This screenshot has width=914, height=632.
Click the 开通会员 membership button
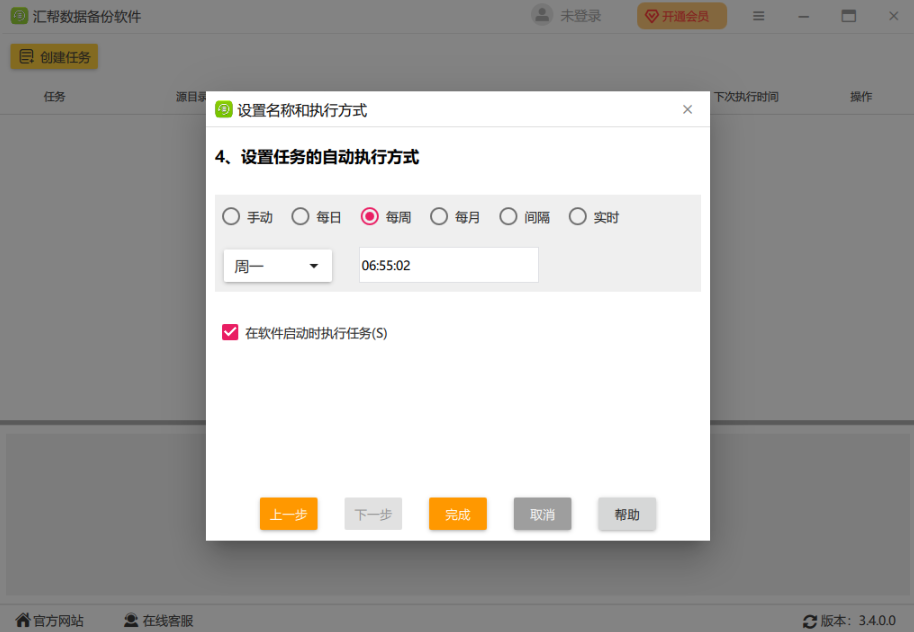pyautogui.click(x=681, y=16)
